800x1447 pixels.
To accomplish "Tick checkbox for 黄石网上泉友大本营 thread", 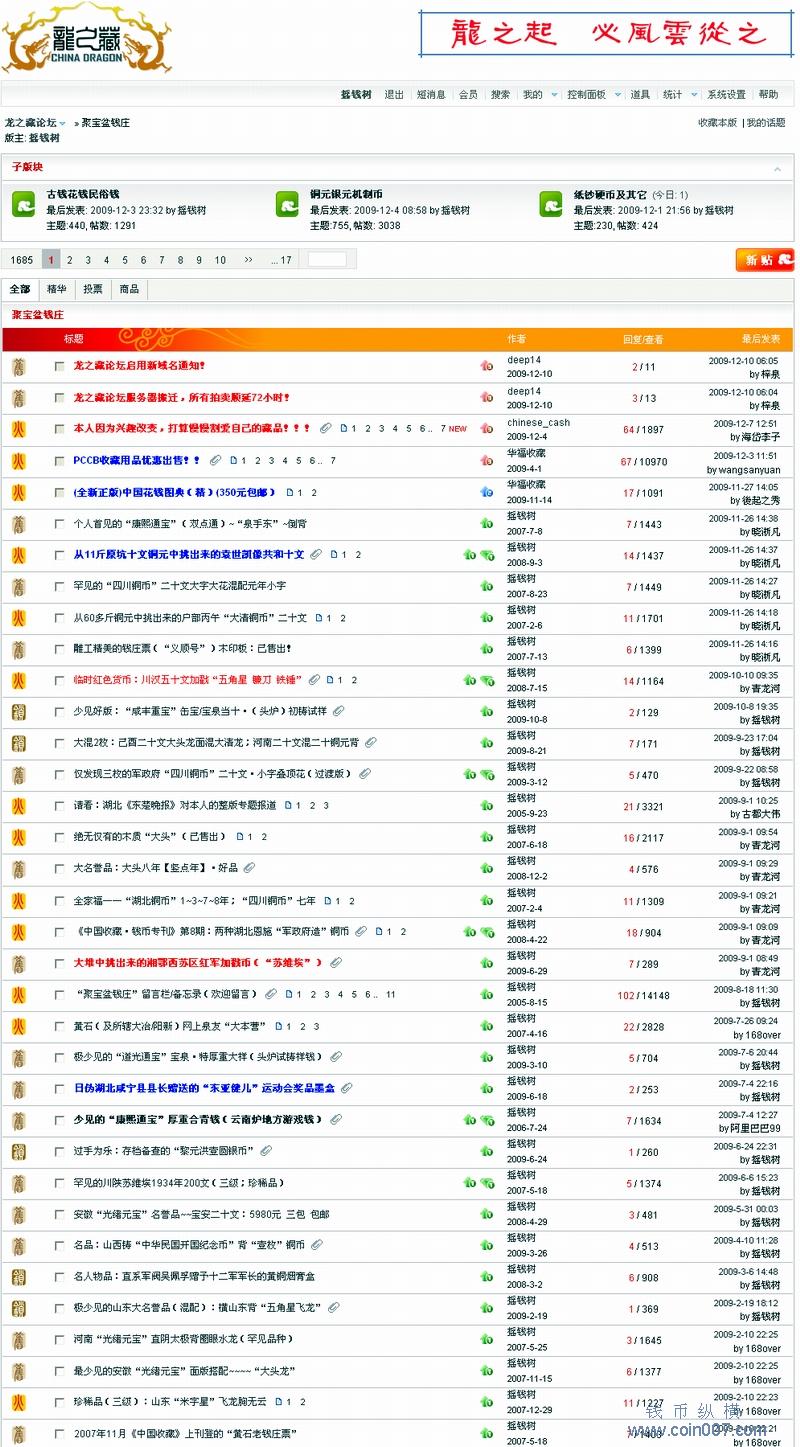I will (x=59, y=1026).
